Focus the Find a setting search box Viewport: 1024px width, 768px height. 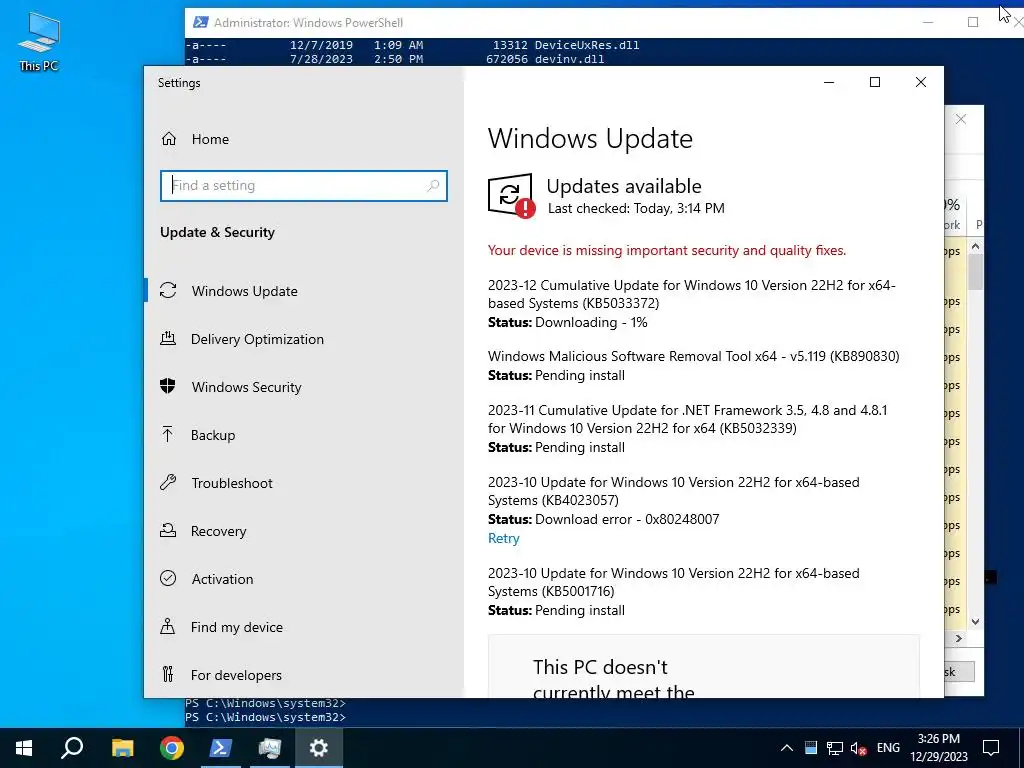pos(304,185)
